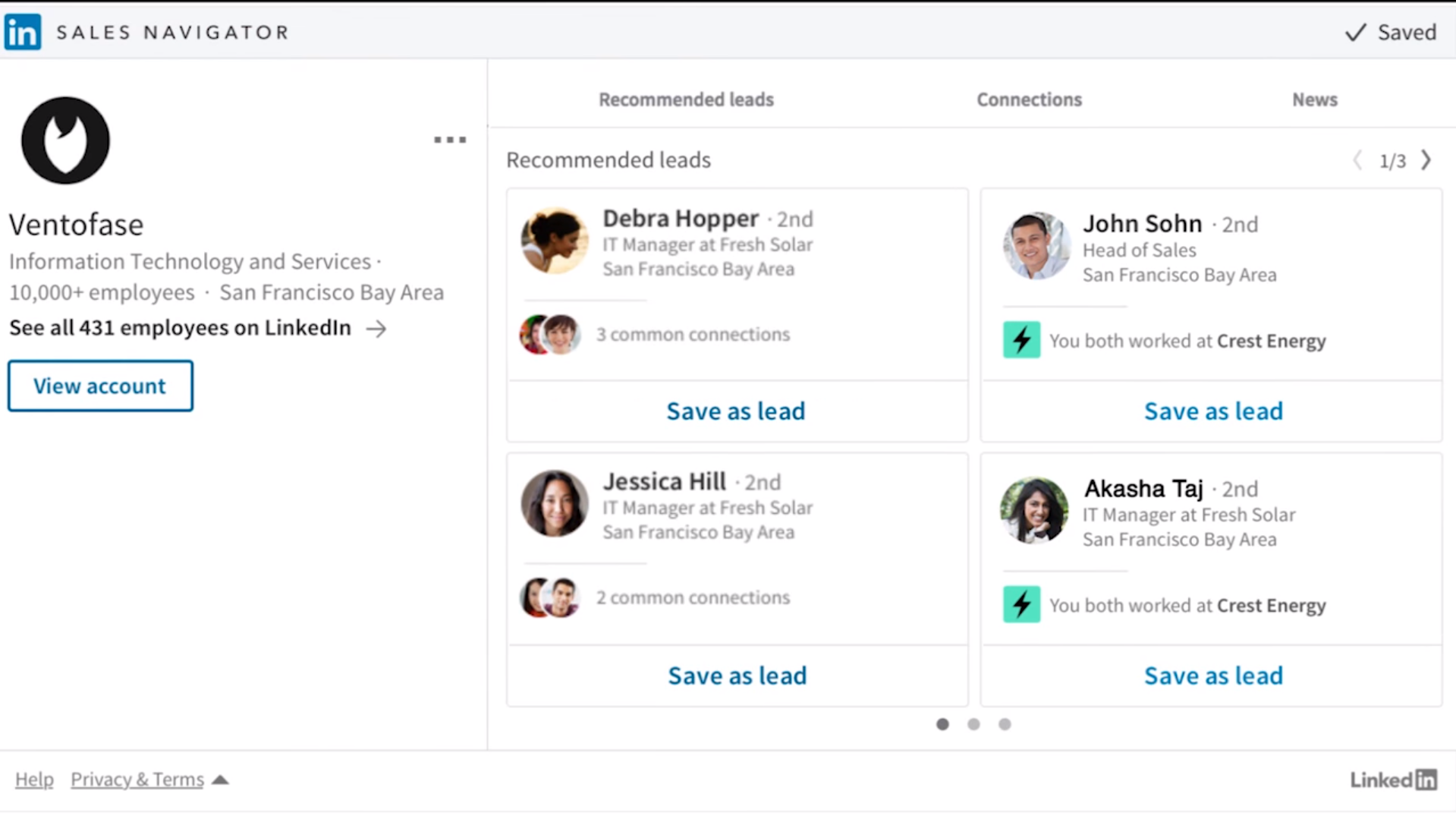The width and height of the screenshot is (1456, 819).
Task: Open Debra Hopper's name link
Action: click(x=681, y=219)
